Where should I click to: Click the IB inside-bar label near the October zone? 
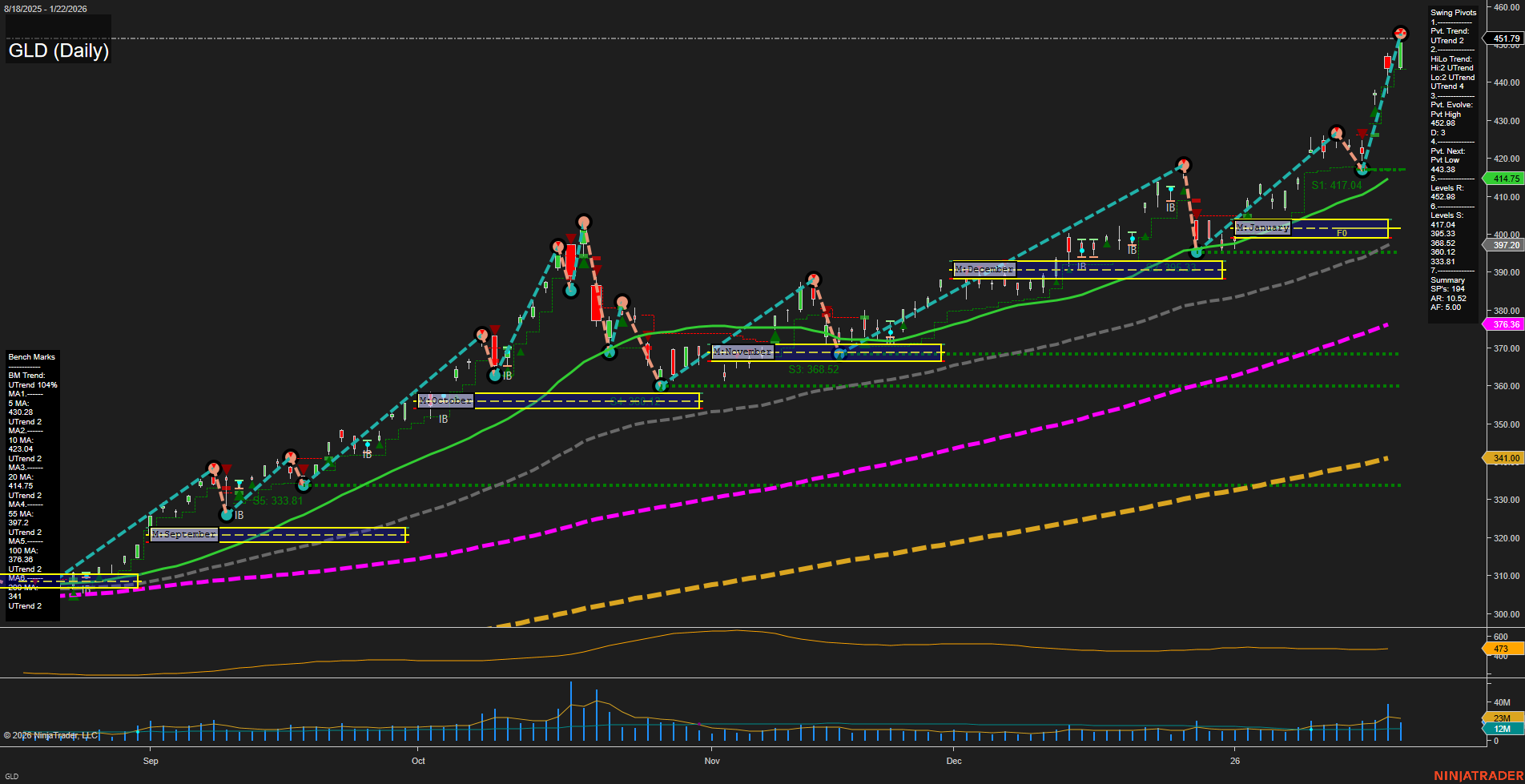pyautogui.click(x=443, y=420)
